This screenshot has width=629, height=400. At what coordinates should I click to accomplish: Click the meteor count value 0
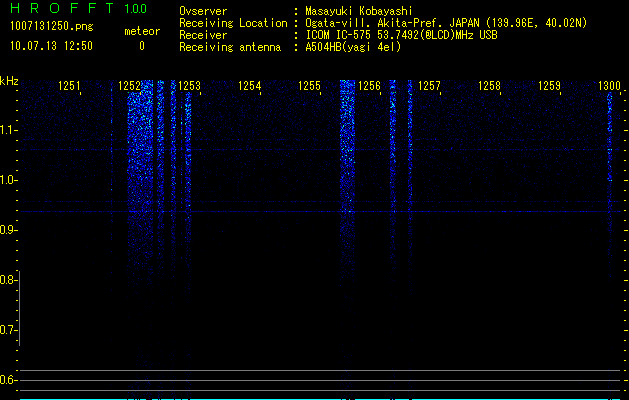coord(142,46)
